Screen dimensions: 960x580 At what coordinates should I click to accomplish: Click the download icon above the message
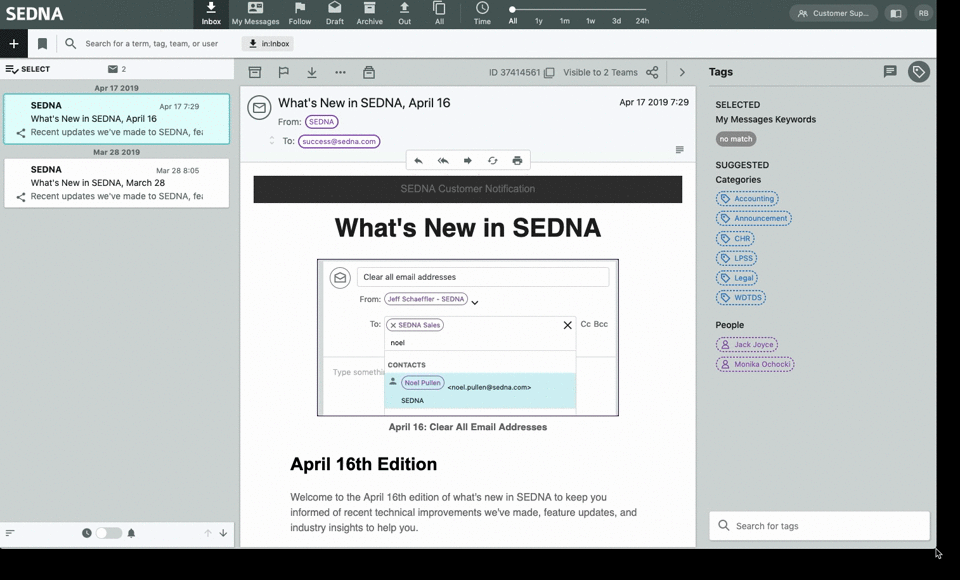(x=311, y=72)
